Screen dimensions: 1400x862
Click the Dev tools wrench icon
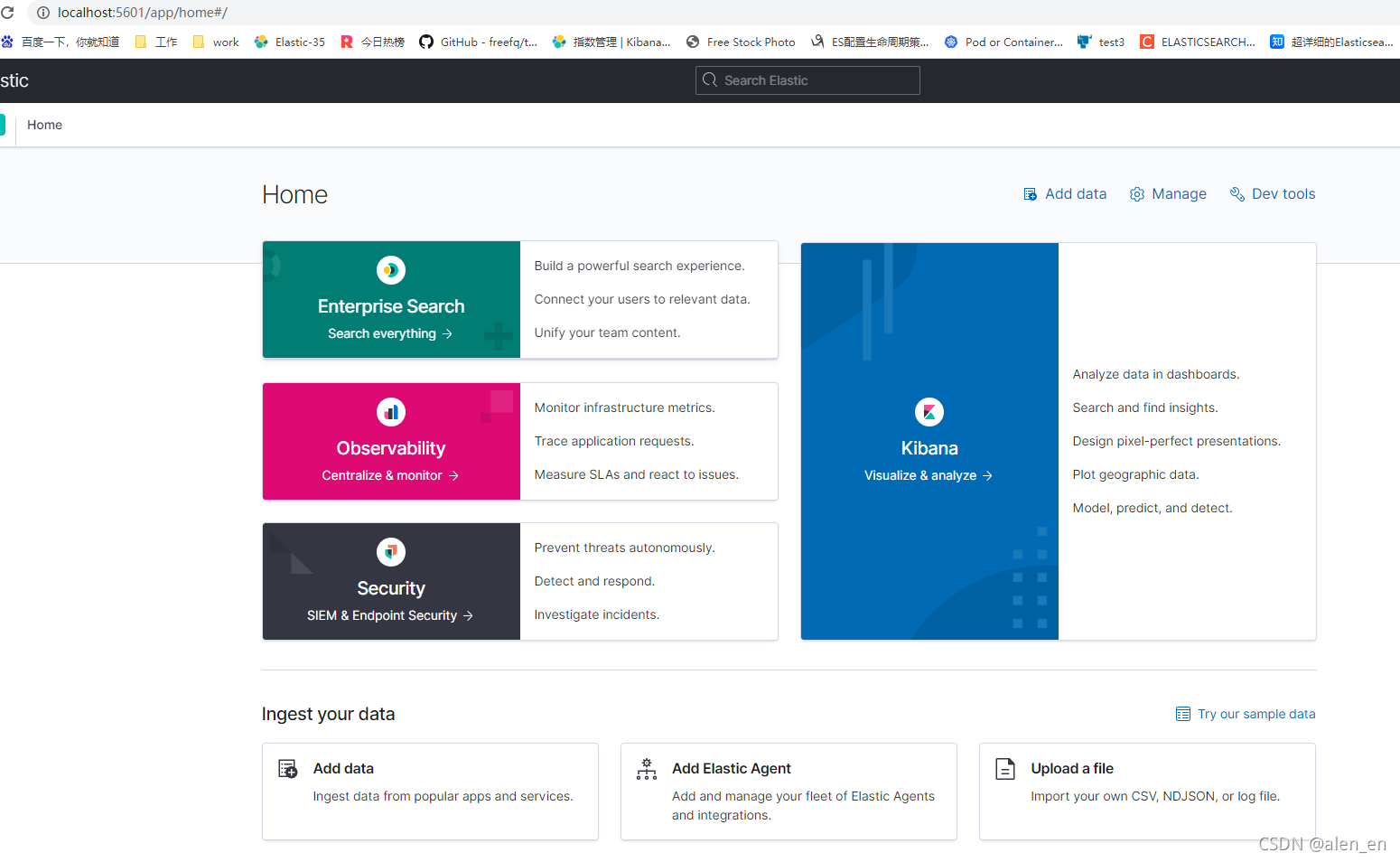1237,194
